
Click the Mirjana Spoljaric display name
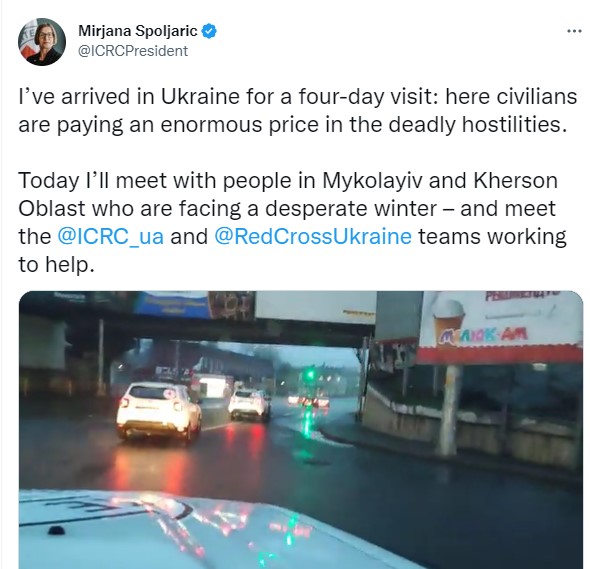tap(138, 31)
